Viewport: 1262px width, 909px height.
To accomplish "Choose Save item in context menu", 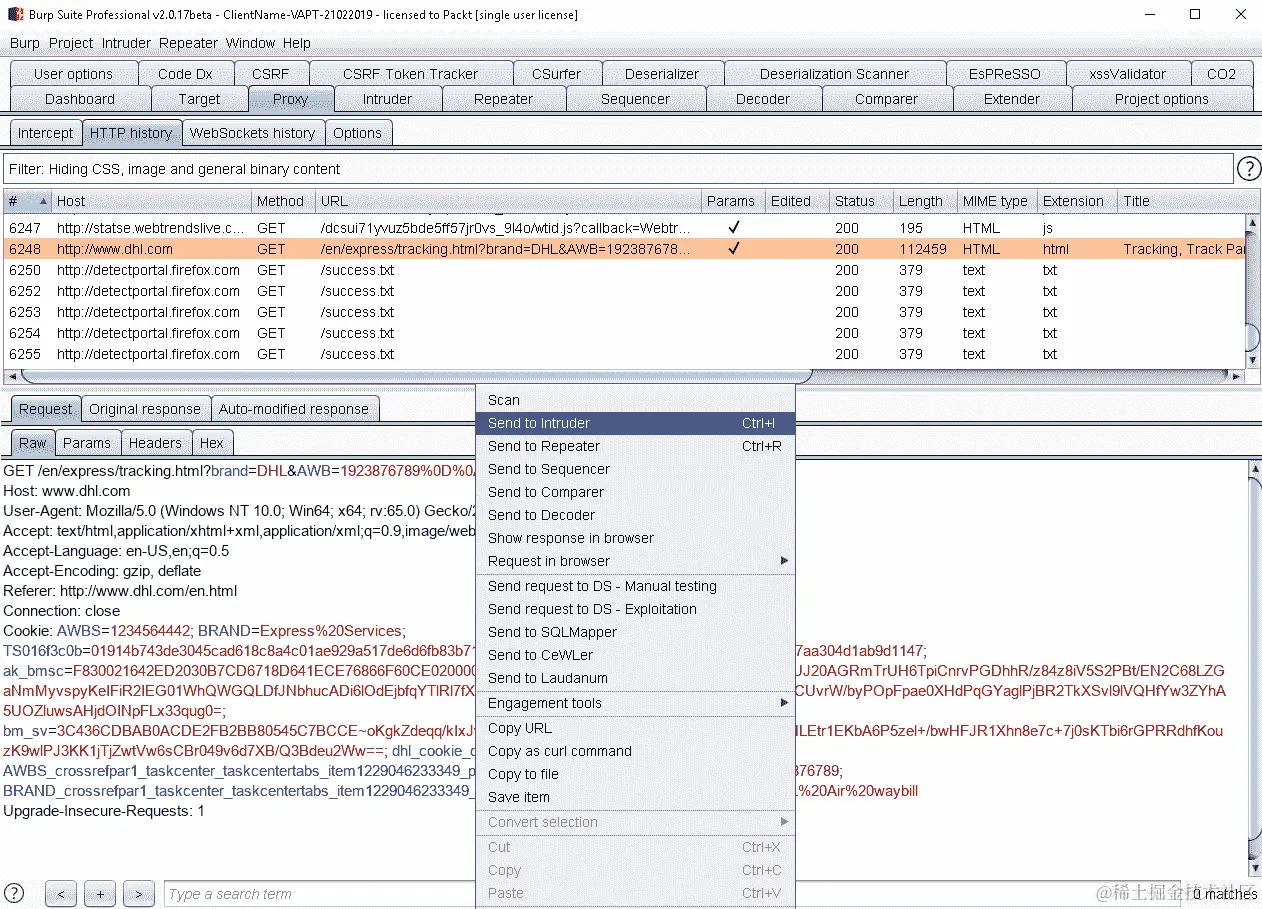I will click(635, 797).
